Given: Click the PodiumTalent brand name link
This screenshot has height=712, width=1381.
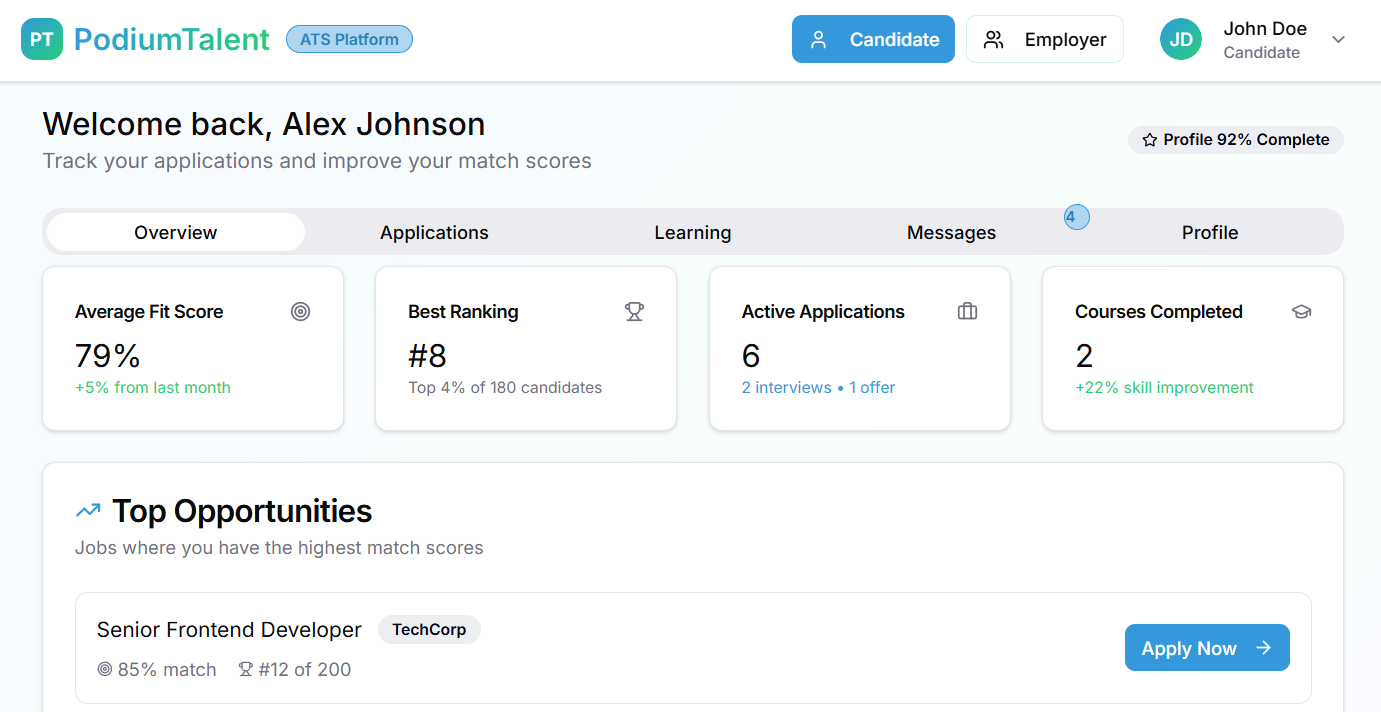Looking at the screenshot, I should [172, 40].
